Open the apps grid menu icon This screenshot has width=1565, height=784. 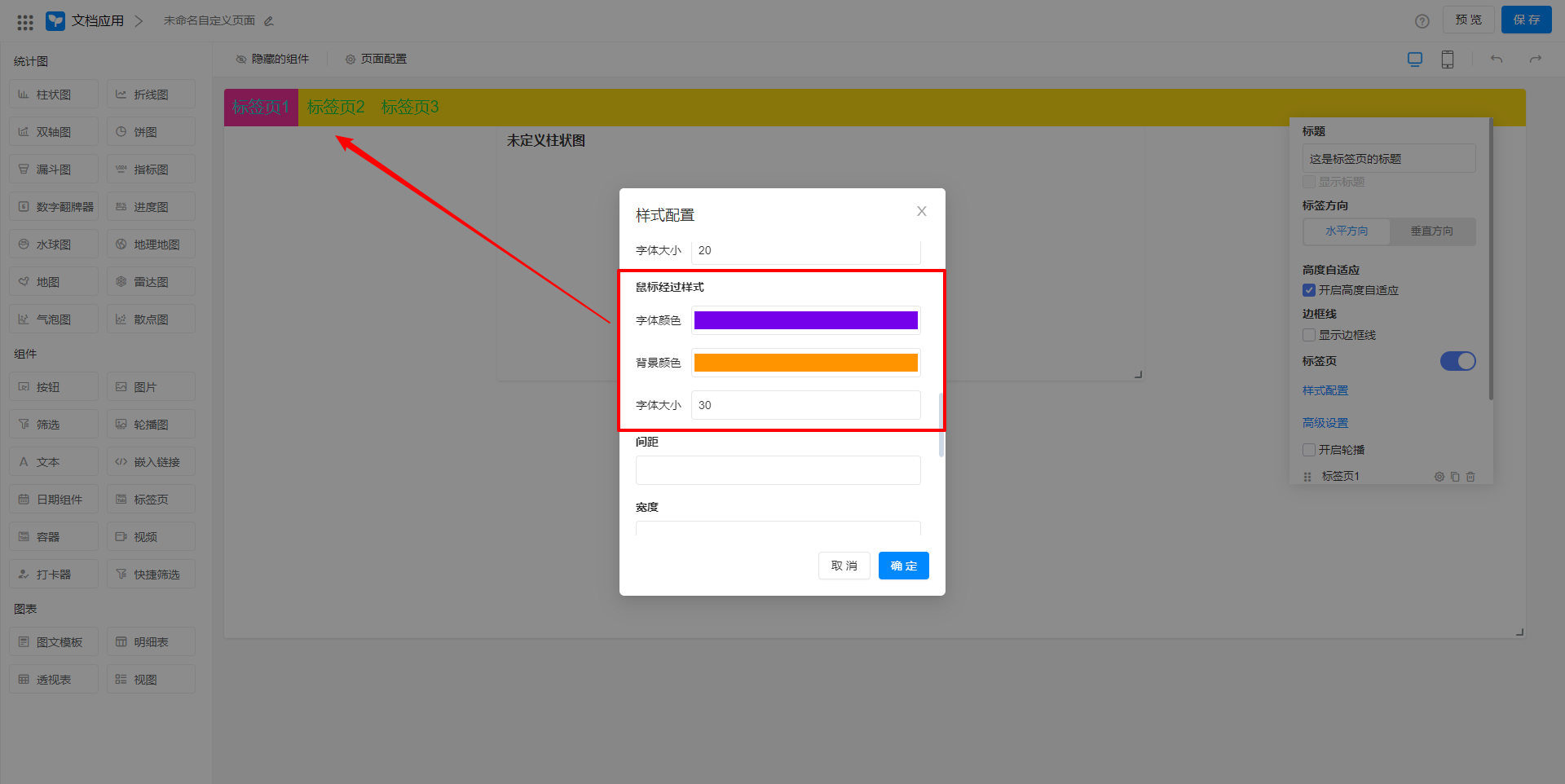[x=25, y=22]
